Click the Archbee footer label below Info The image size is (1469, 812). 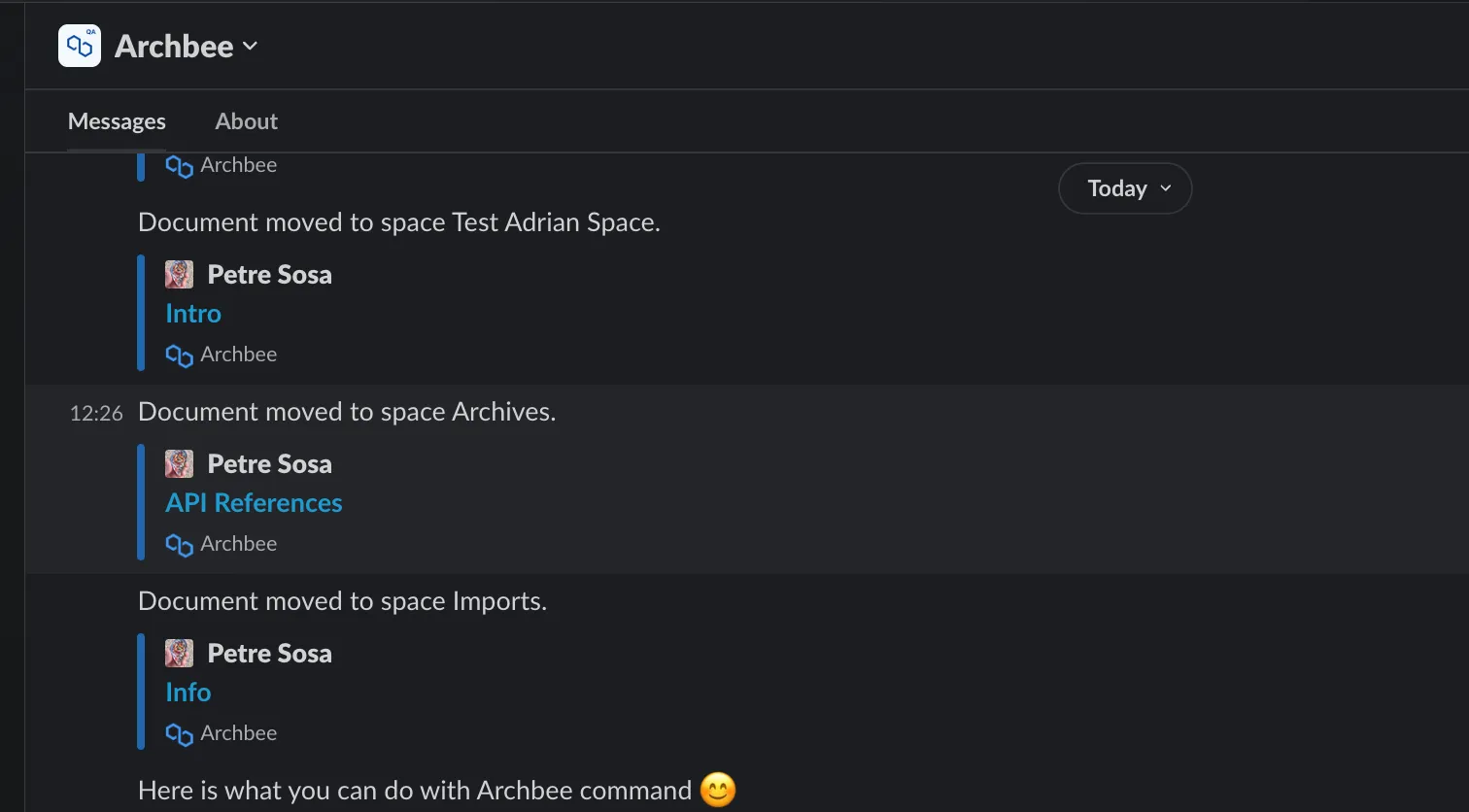(x=239, y=733)
